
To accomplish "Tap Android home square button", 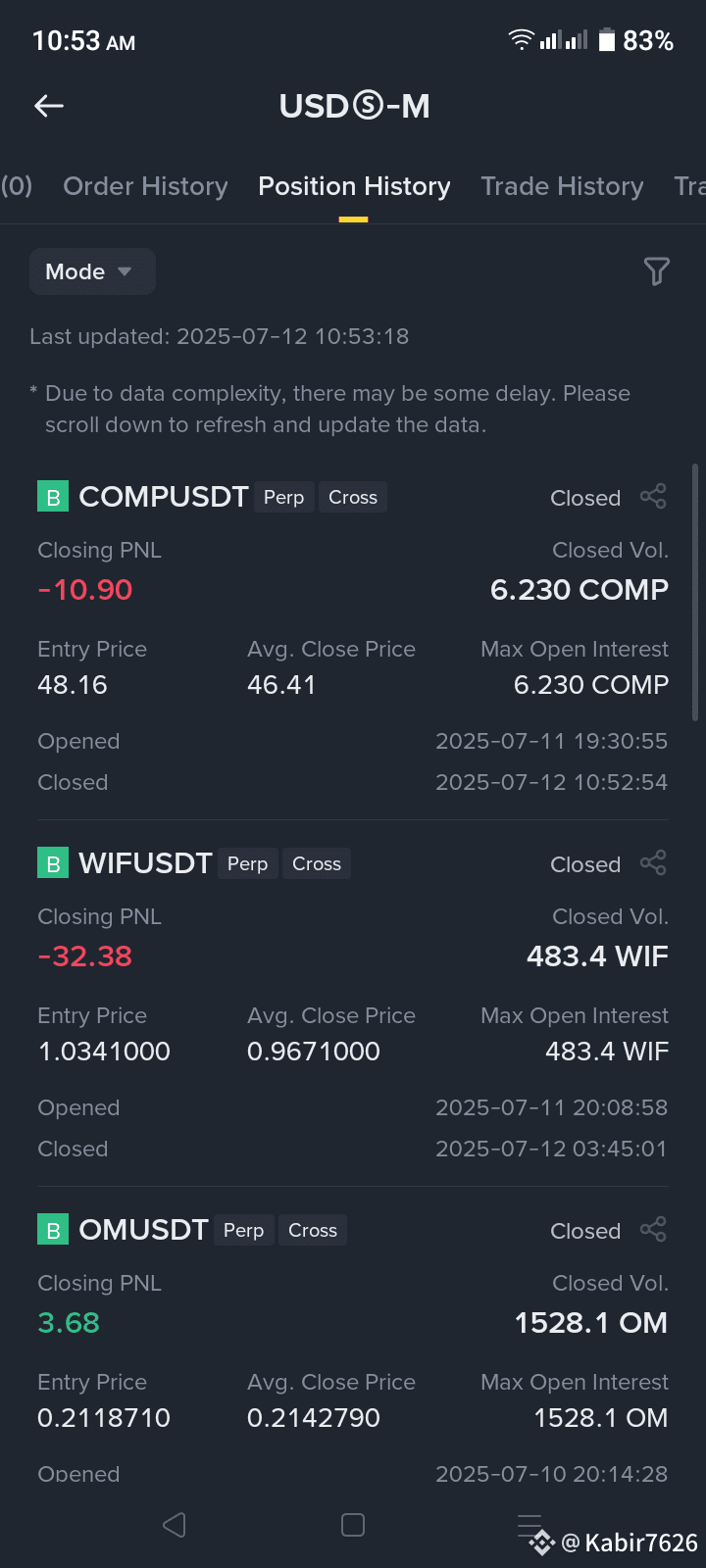I will [353, 1525].
